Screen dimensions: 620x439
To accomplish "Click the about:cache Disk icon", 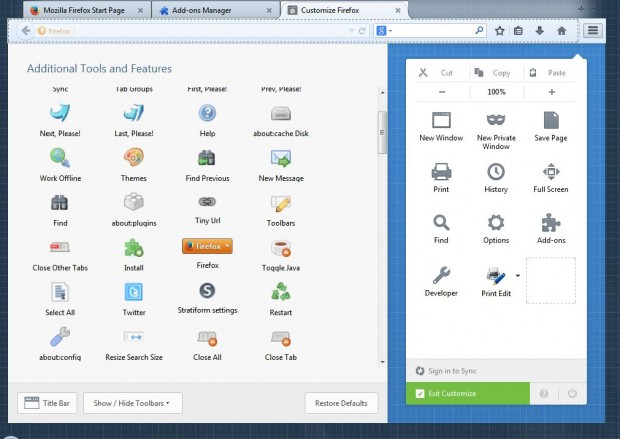I will 281,114.
